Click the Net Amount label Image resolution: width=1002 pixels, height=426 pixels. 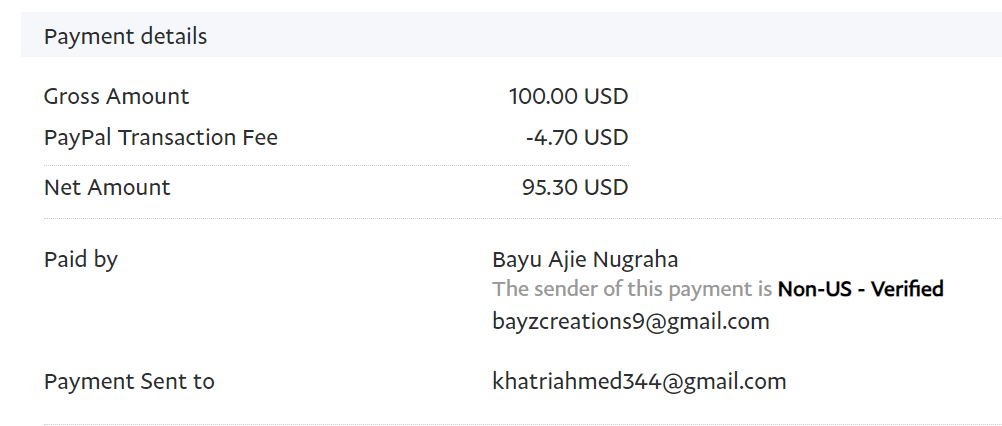point(107,187)
